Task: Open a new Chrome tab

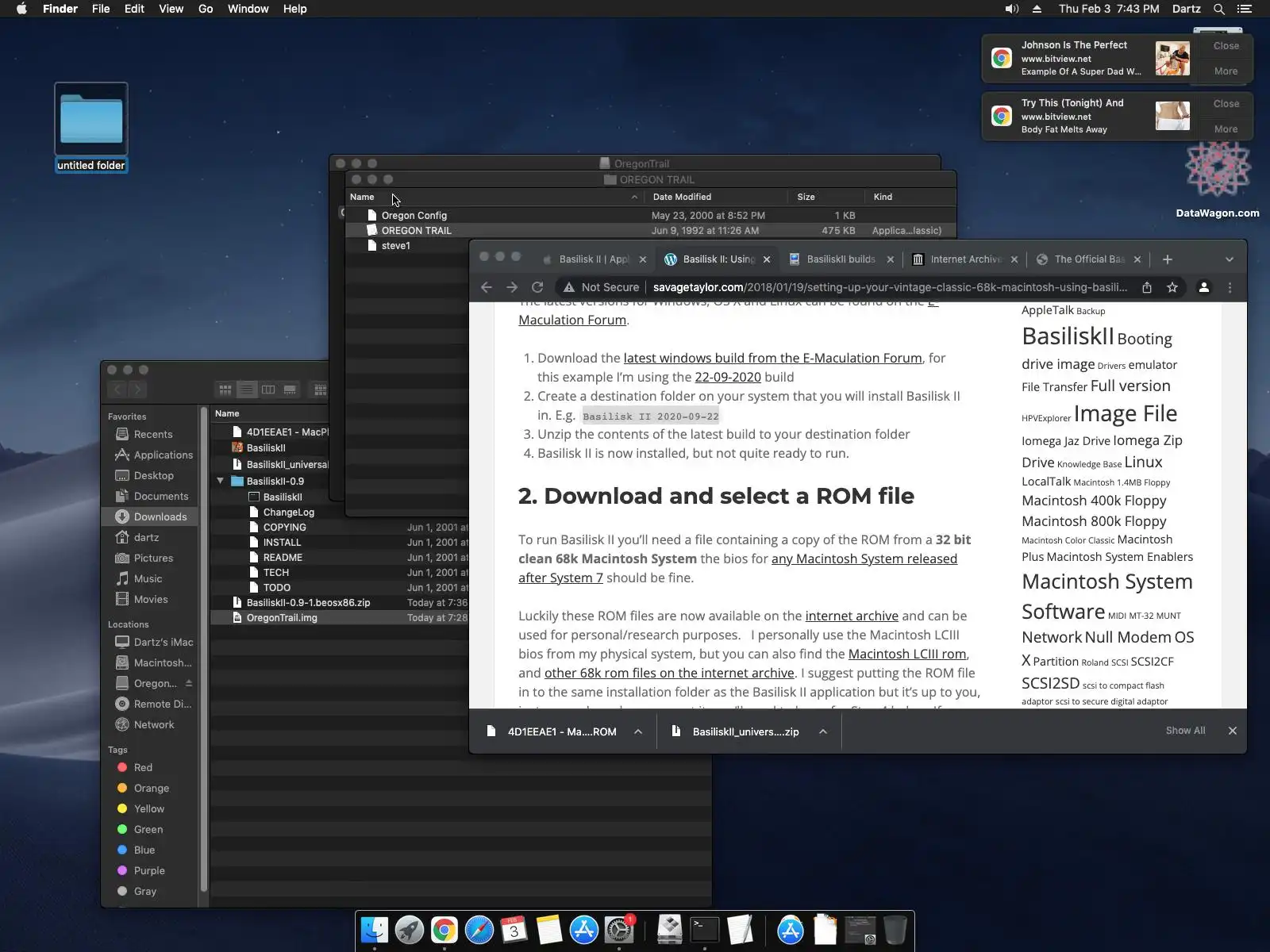Action: [1167, 259]
